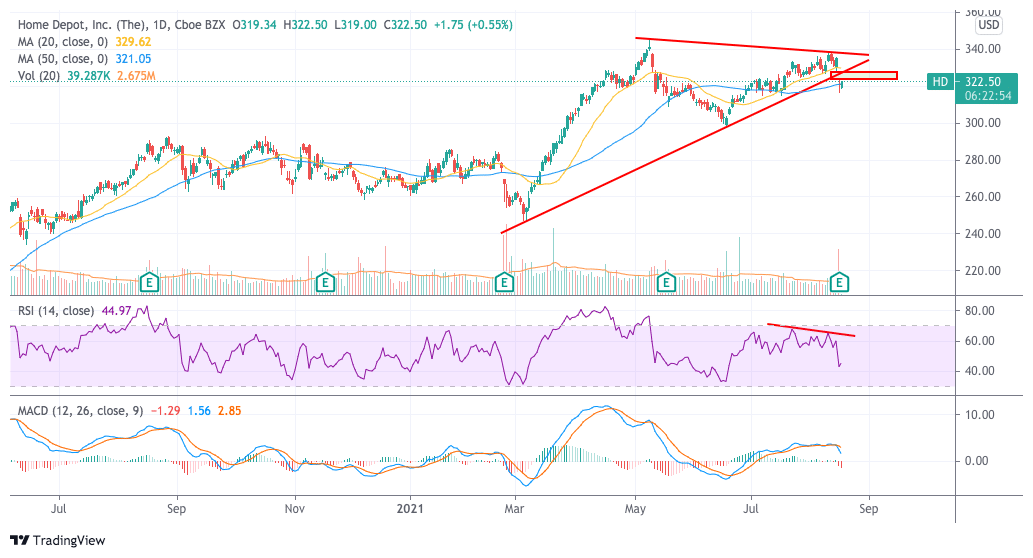
Task: Click the Nov time axis label
Action: tap(294, 509)
